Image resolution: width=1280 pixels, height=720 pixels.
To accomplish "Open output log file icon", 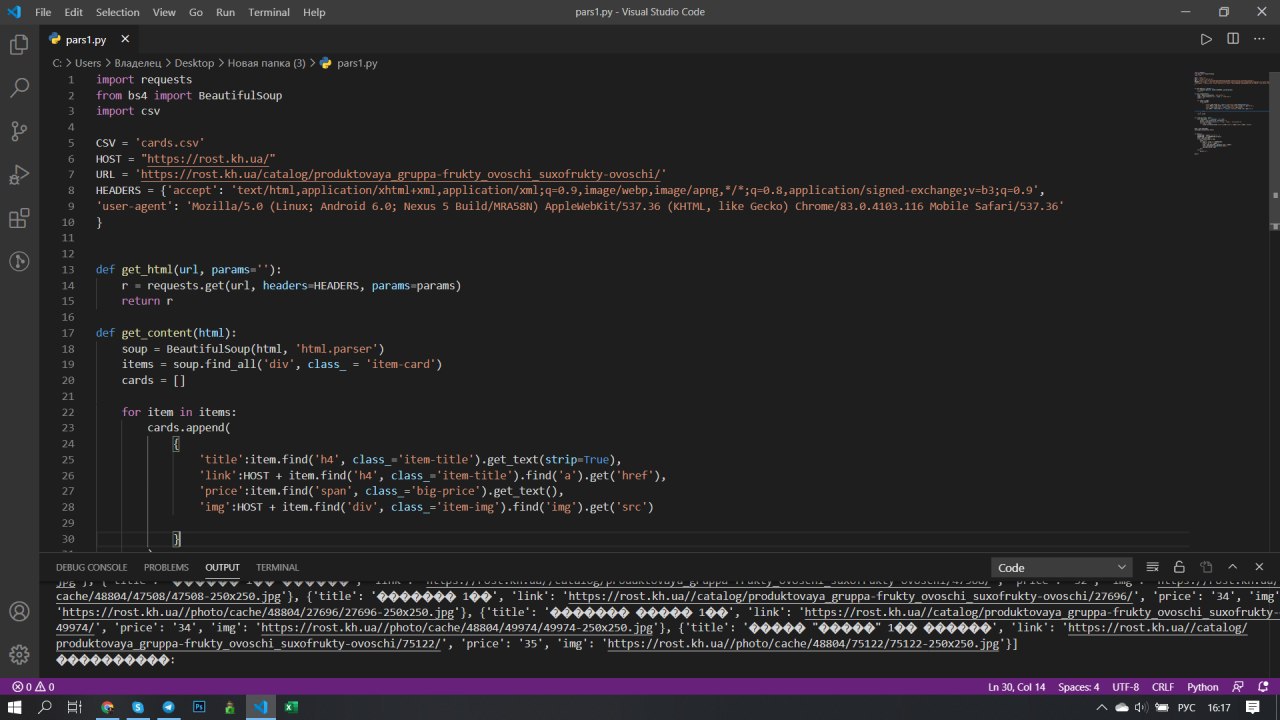I will [1206, 567].
